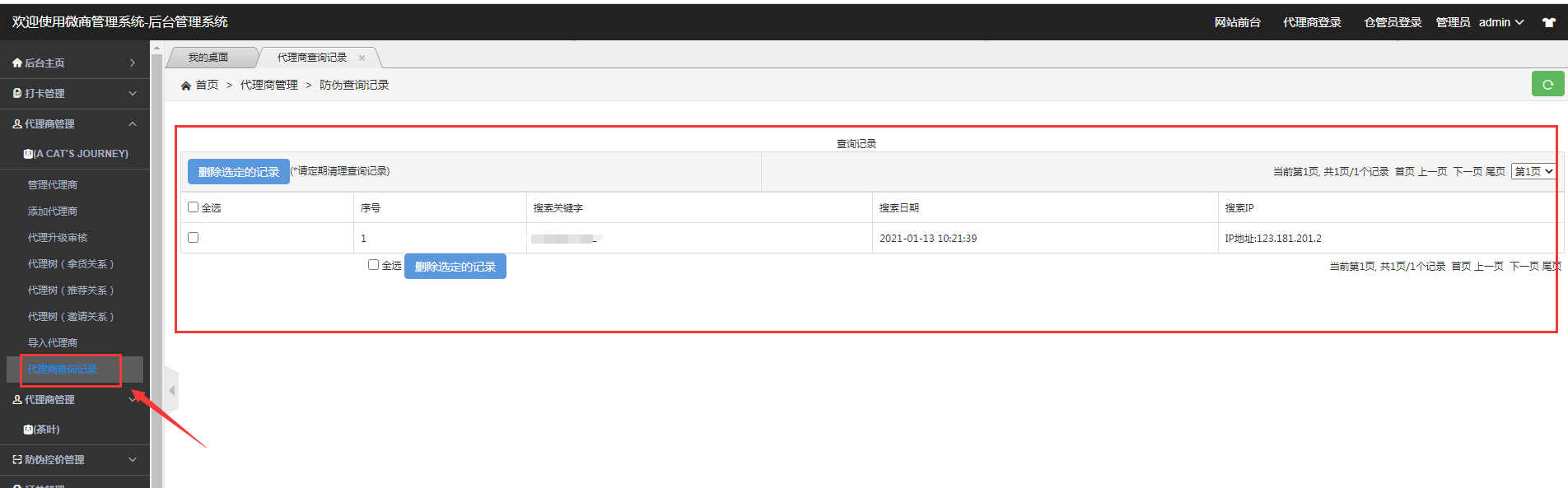Click the 删除选定的记录 button below the table

(x=455, y=267)
